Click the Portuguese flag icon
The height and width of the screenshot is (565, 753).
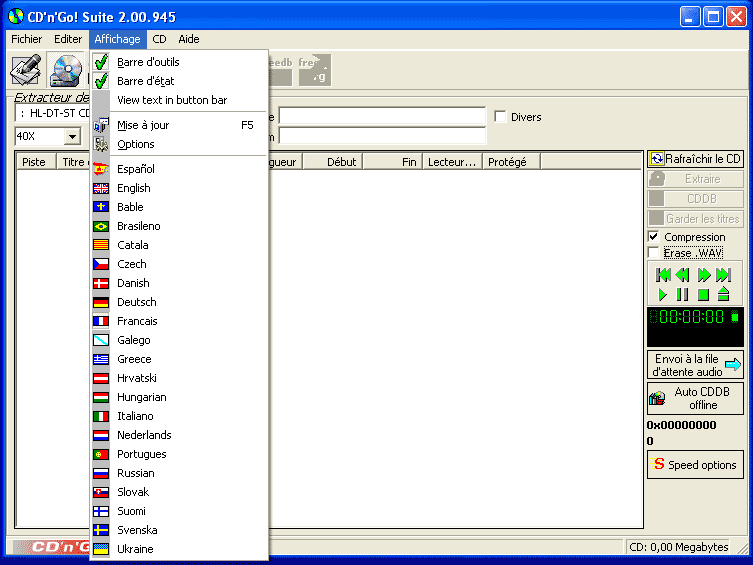(x=101, y=454)
